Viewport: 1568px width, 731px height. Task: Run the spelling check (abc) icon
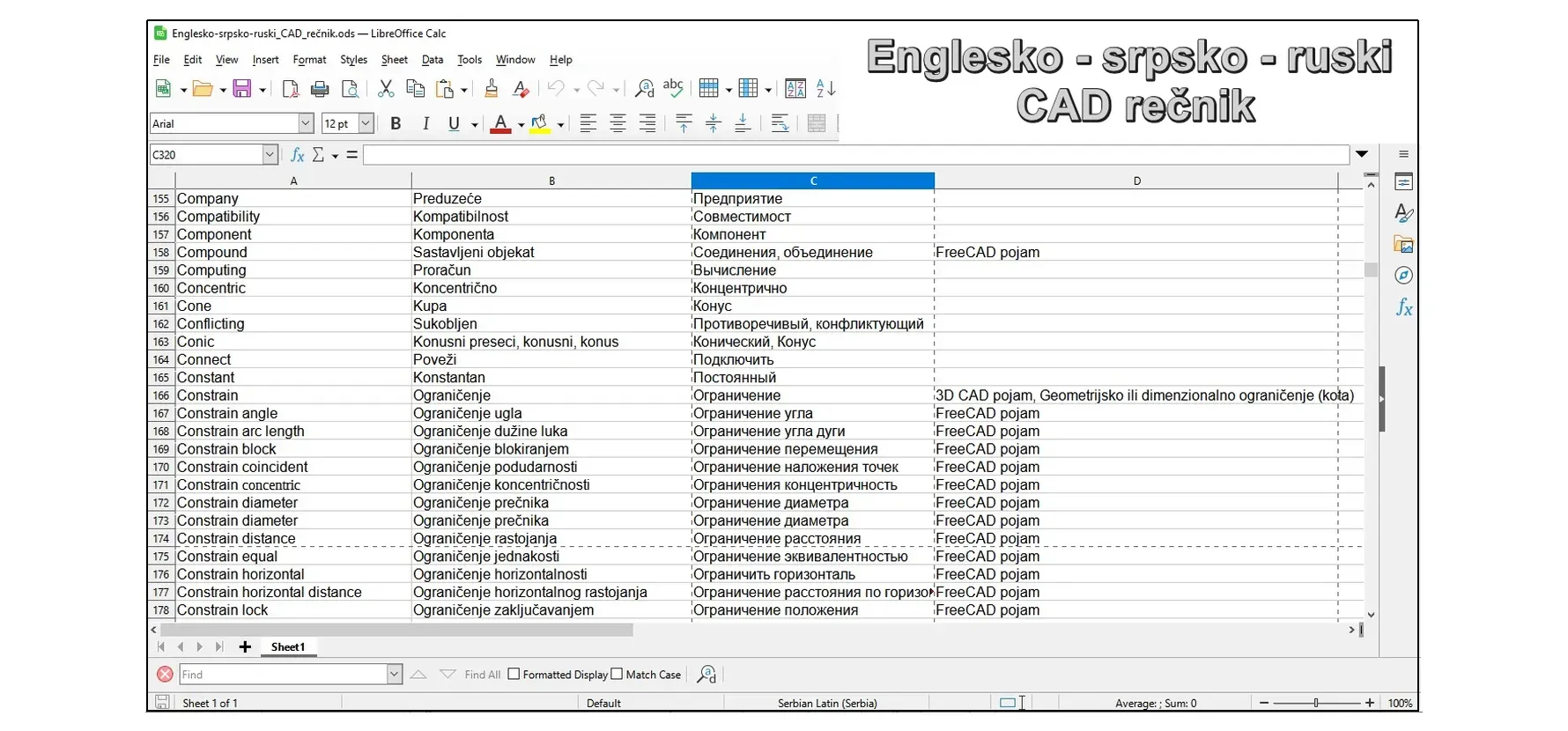tap(673, 87)
